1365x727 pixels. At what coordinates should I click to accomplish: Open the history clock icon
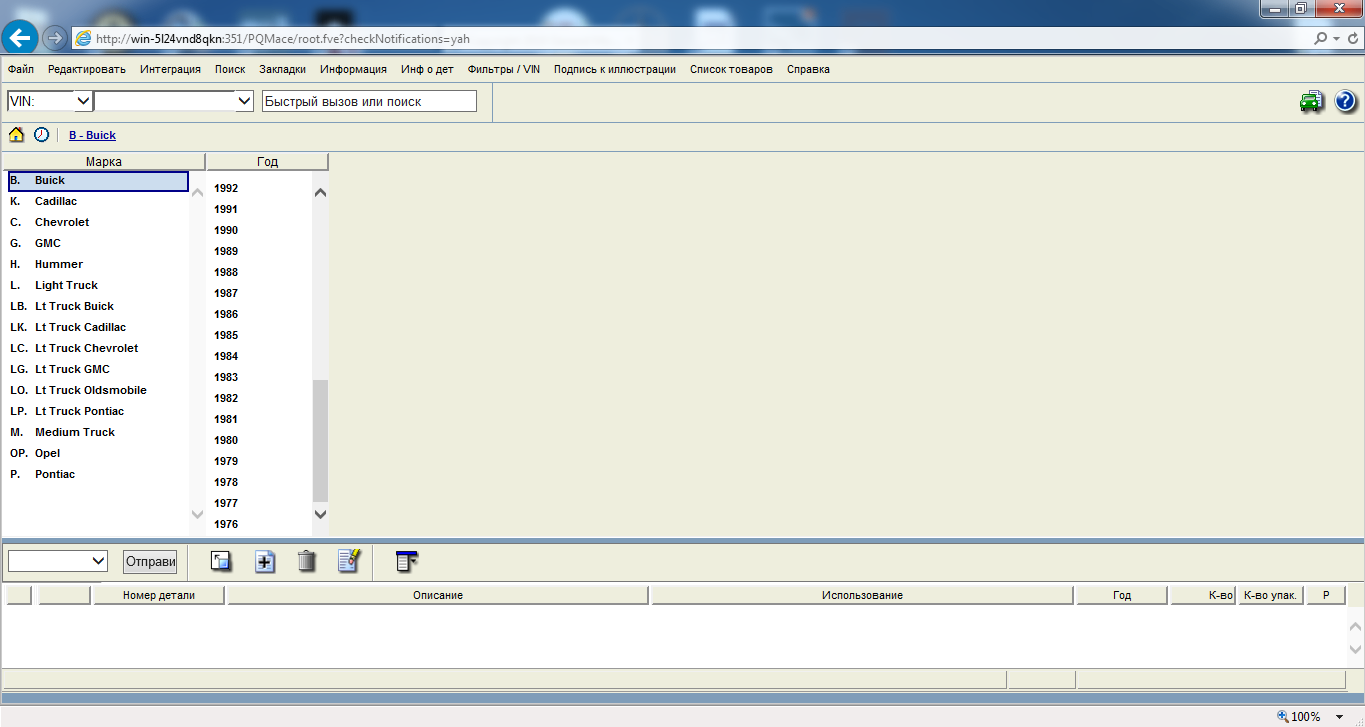click(x=41, y=135)
